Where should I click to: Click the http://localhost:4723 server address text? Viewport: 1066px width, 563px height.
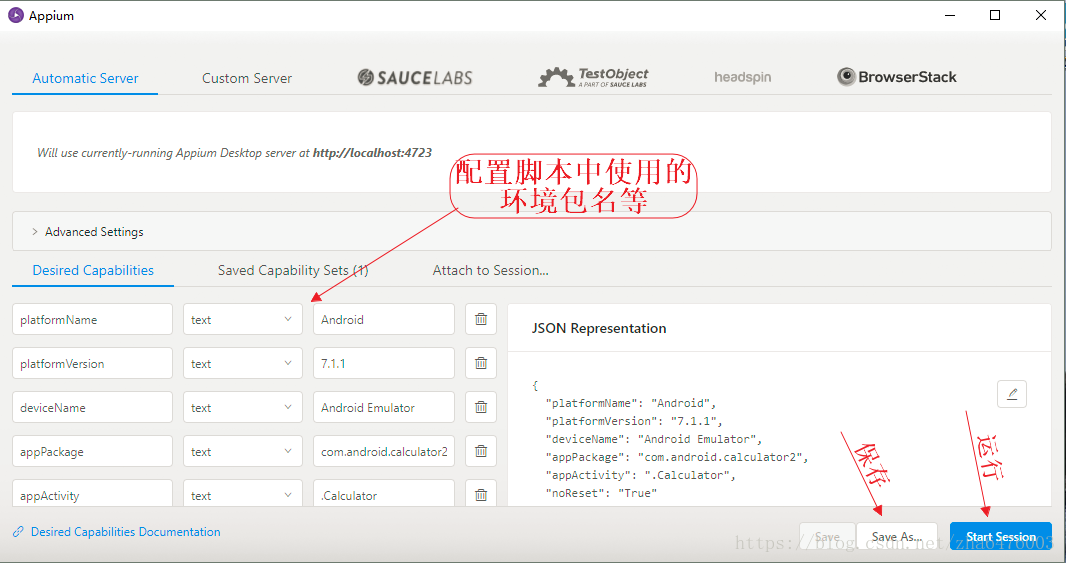pyautogui.click(x=373, y=153)
